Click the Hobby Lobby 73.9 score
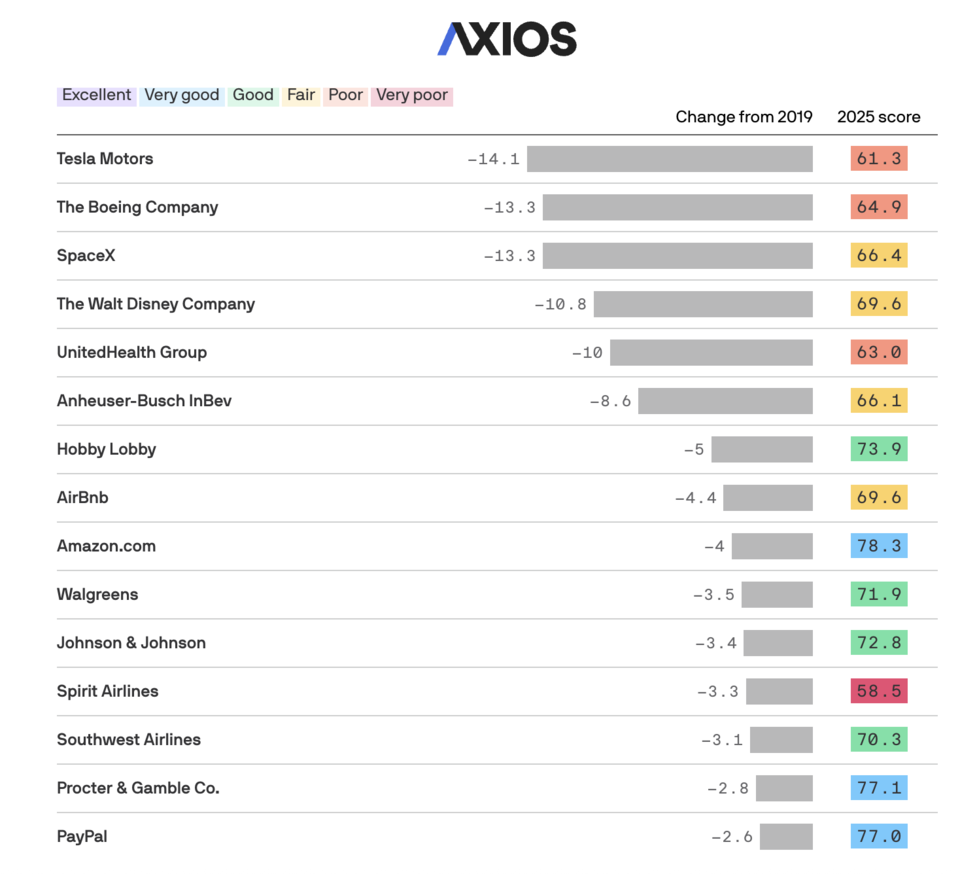 [879, 449]
